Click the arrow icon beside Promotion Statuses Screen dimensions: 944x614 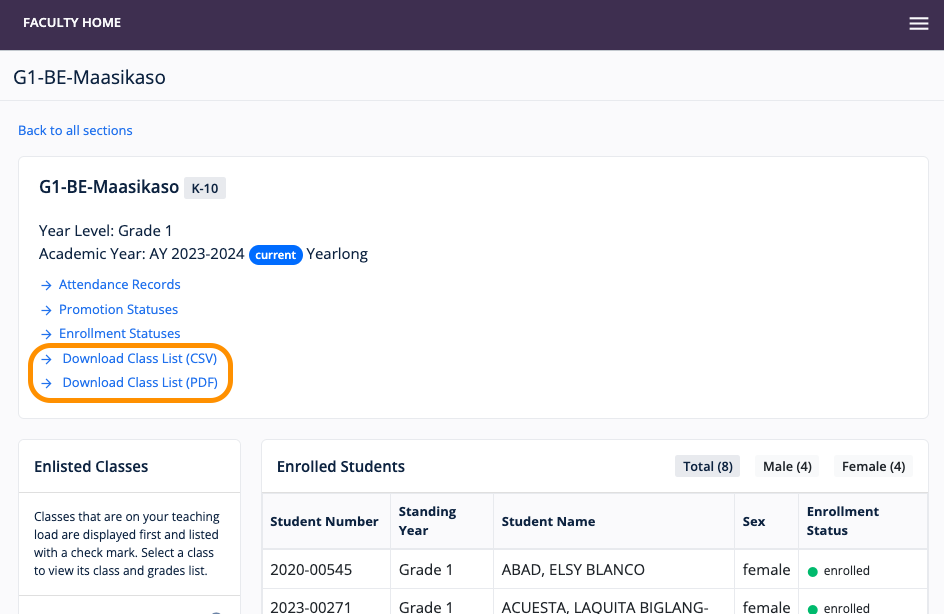(46, 310)
